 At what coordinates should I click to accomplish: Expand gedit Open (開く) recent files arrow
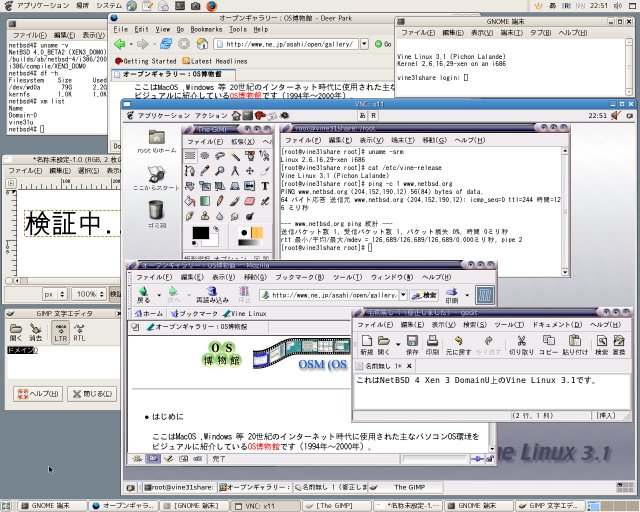click(x=398, y=344)
